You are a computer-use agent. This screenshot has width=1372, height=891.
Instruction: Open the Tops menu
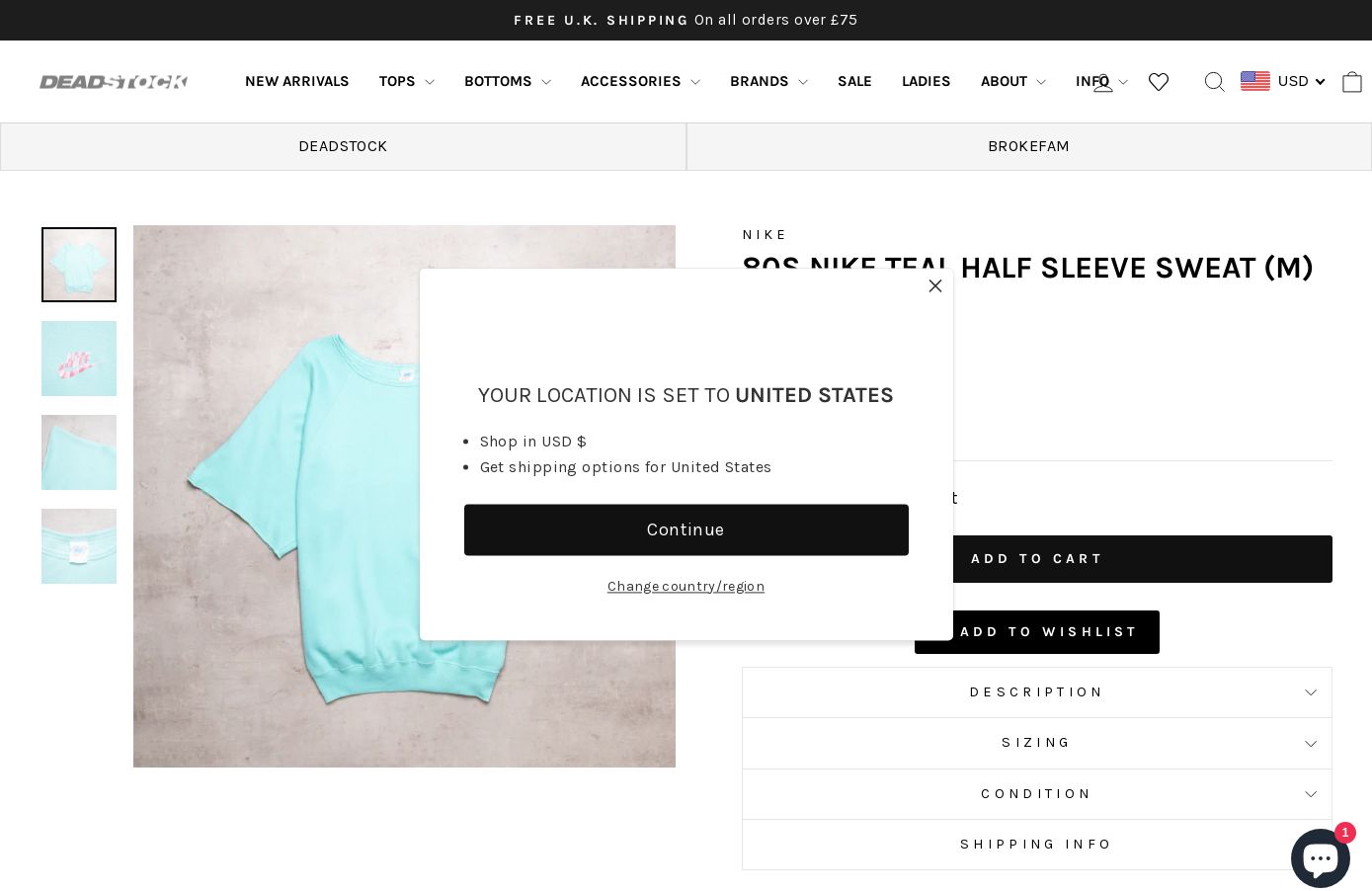[x=406, y=82]
